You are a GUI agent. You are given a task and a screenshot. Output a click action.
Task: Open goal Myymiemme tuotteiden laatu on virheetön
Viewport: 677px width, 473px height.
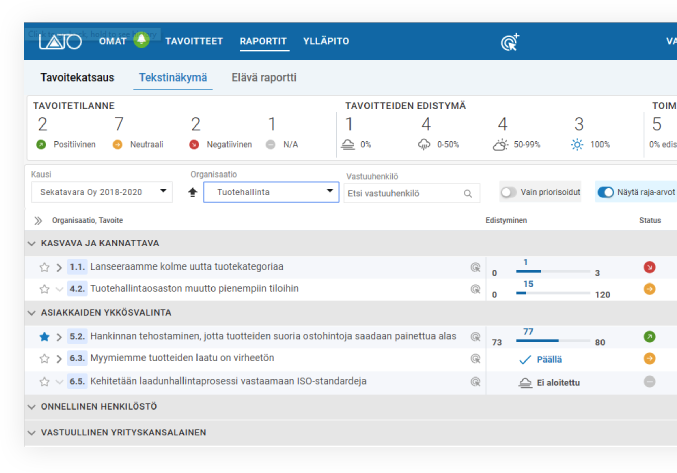coord(182,358)
